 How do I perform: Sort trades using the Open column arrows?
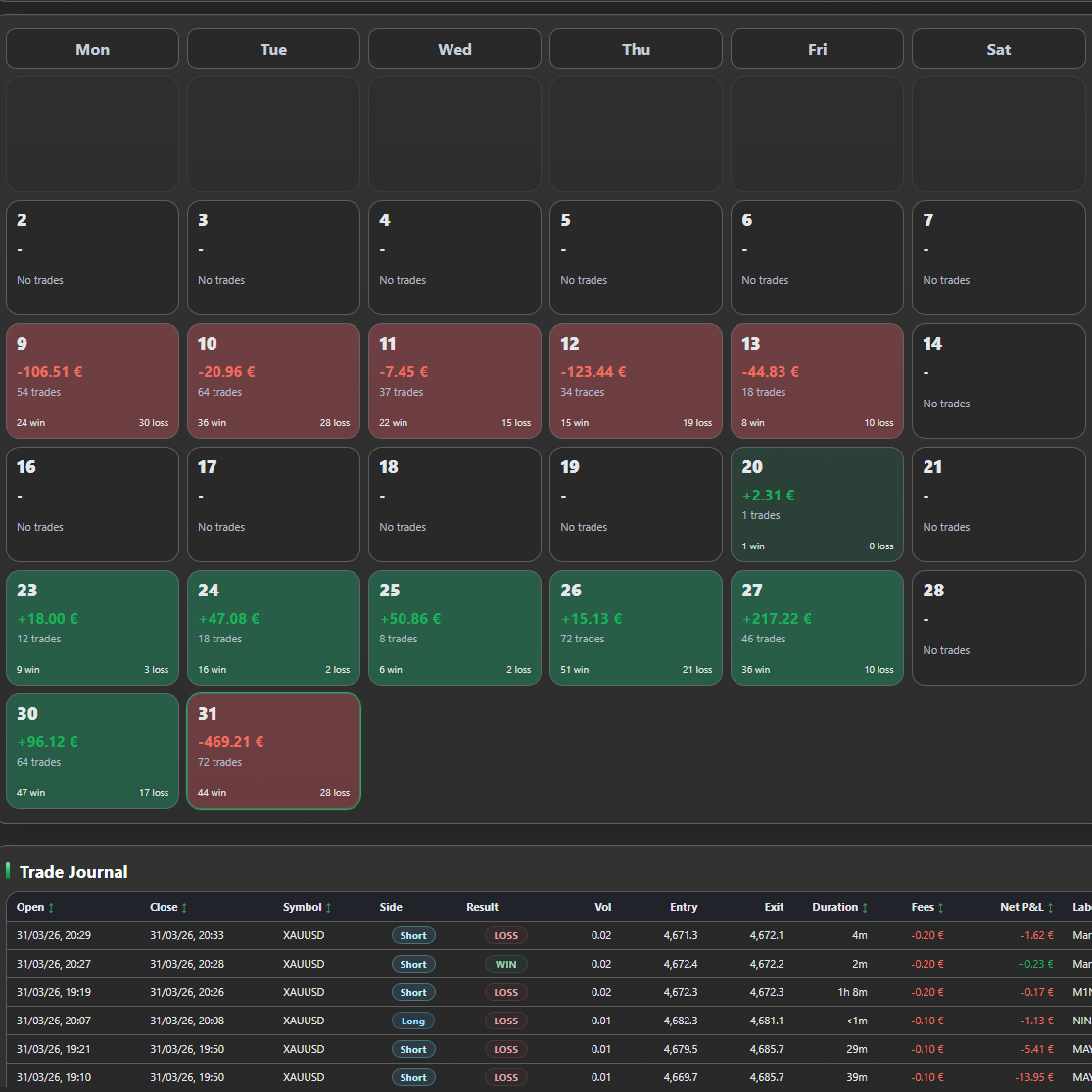point(51,908)
